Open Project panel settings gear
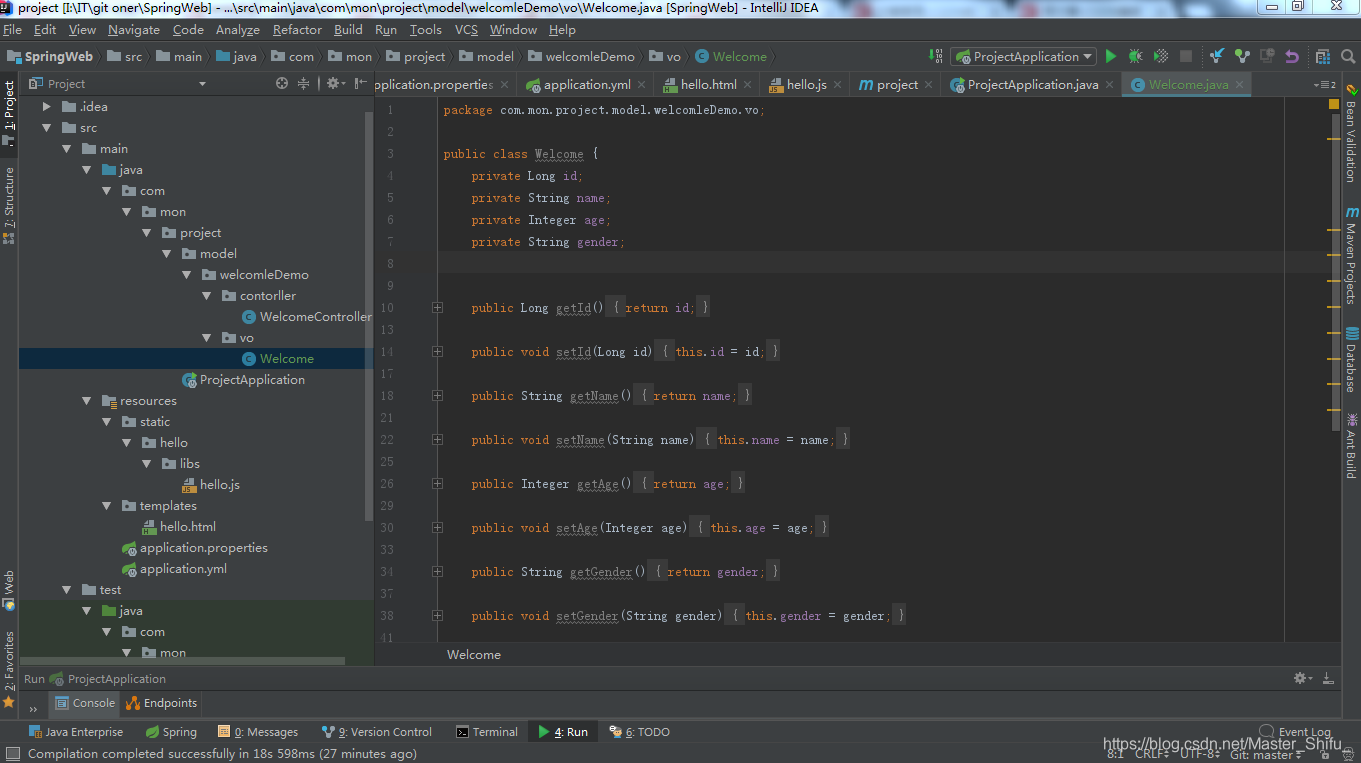This screenshot has height=763, width=1361. [x=334, y=84]
